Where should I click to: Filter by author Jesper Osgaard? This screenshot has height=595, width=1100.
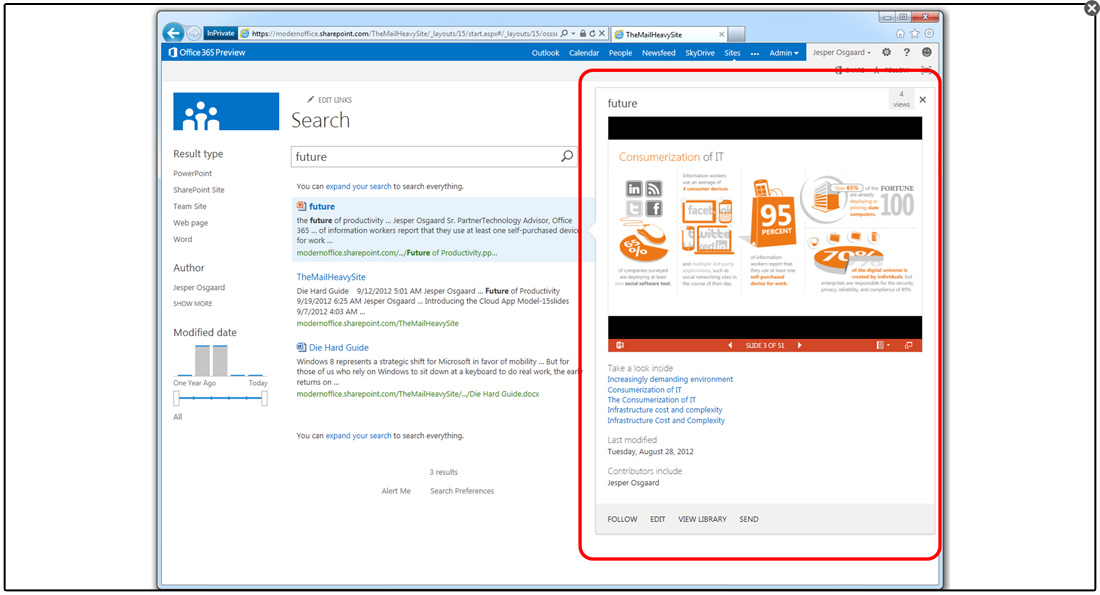[199, 288]
